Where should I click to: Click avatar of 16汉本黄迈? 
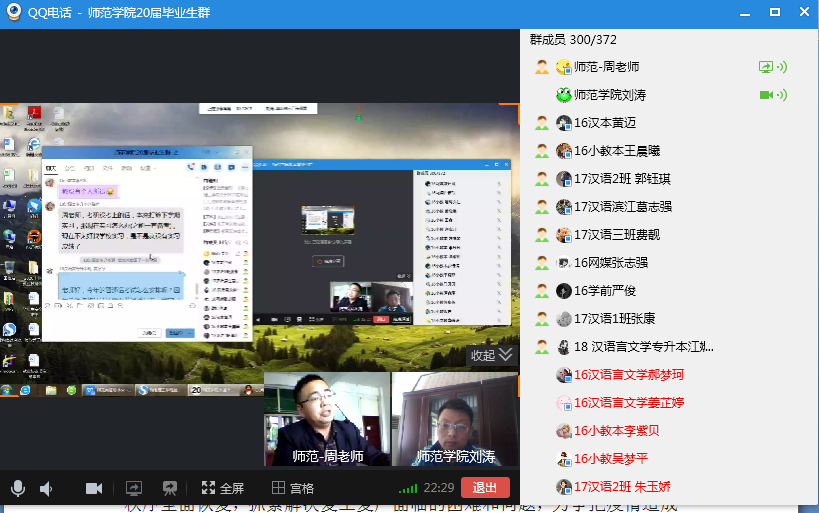tap(564, 123)
